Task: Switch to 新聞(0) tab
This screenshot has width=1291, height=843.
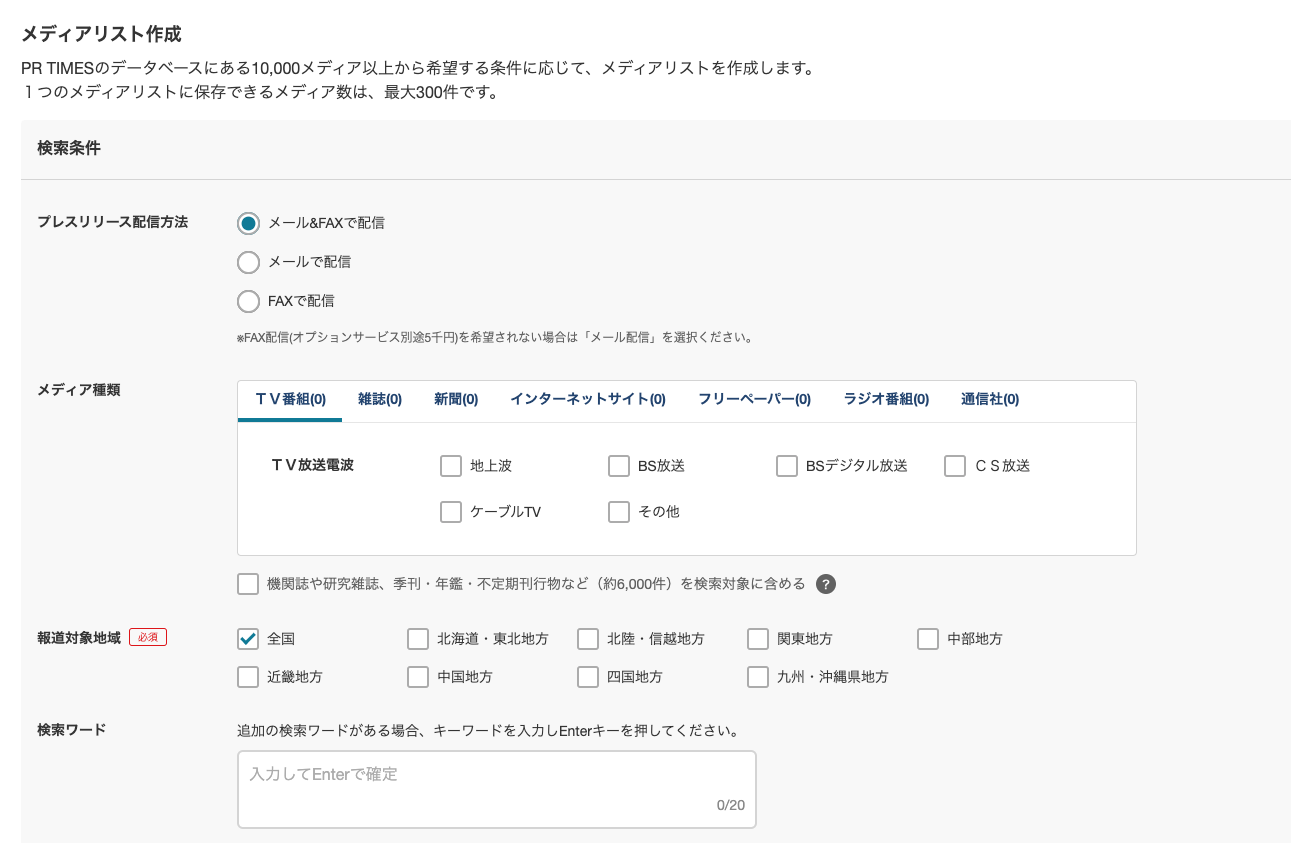Action: [x=456, y=399]
